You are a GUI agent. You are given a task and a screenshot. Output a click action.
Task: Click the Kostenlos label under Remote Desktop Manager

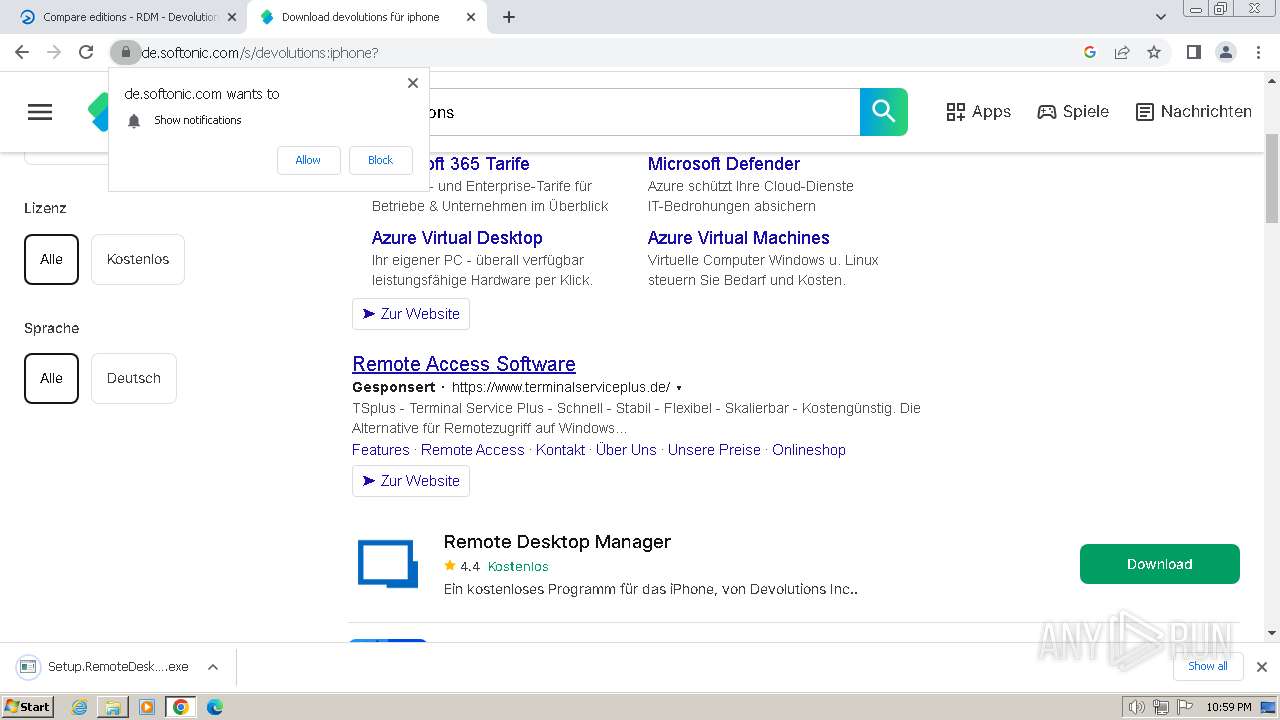point(518,566)
